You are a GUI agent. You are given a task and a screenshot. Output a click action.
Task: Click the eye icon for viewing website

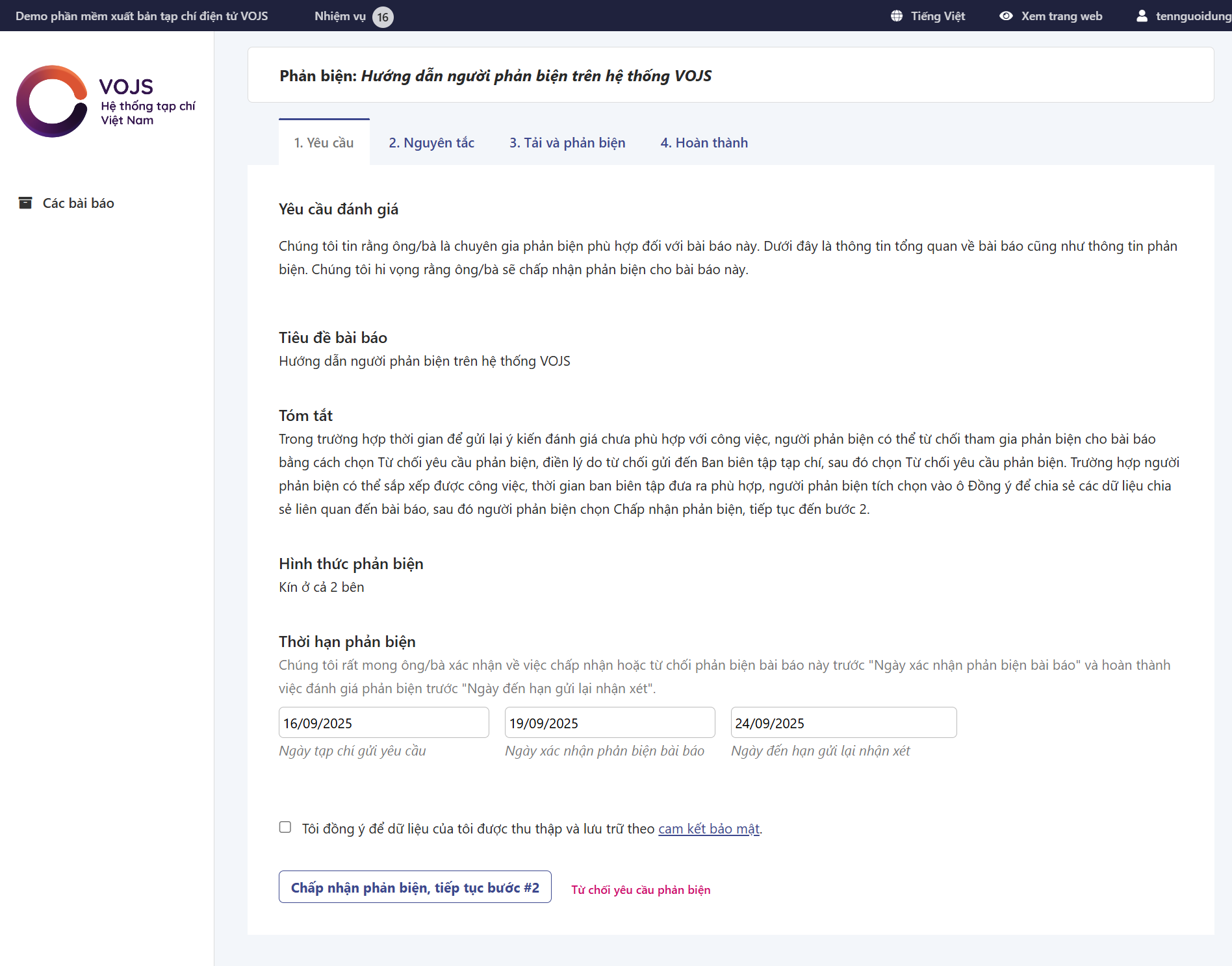pyautogui.click(x=1006, y=16)
